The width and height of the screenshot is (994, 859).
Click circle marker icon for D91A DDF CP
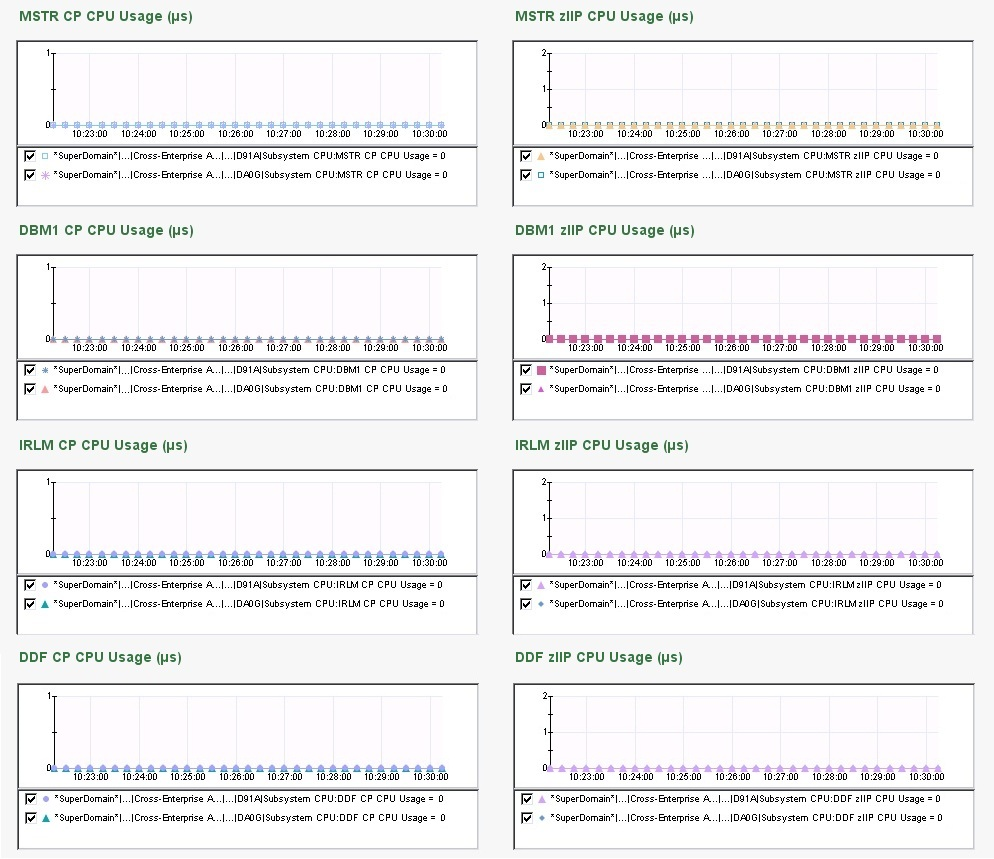tap(46, 799)
